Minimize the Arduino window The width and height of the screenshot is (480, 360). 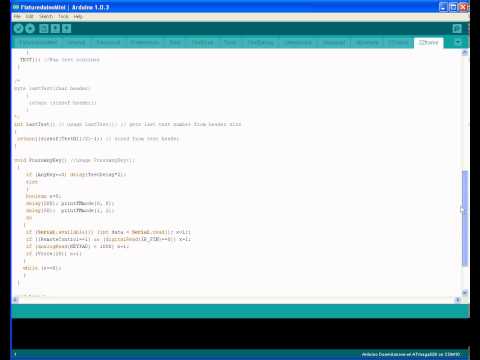443,7
